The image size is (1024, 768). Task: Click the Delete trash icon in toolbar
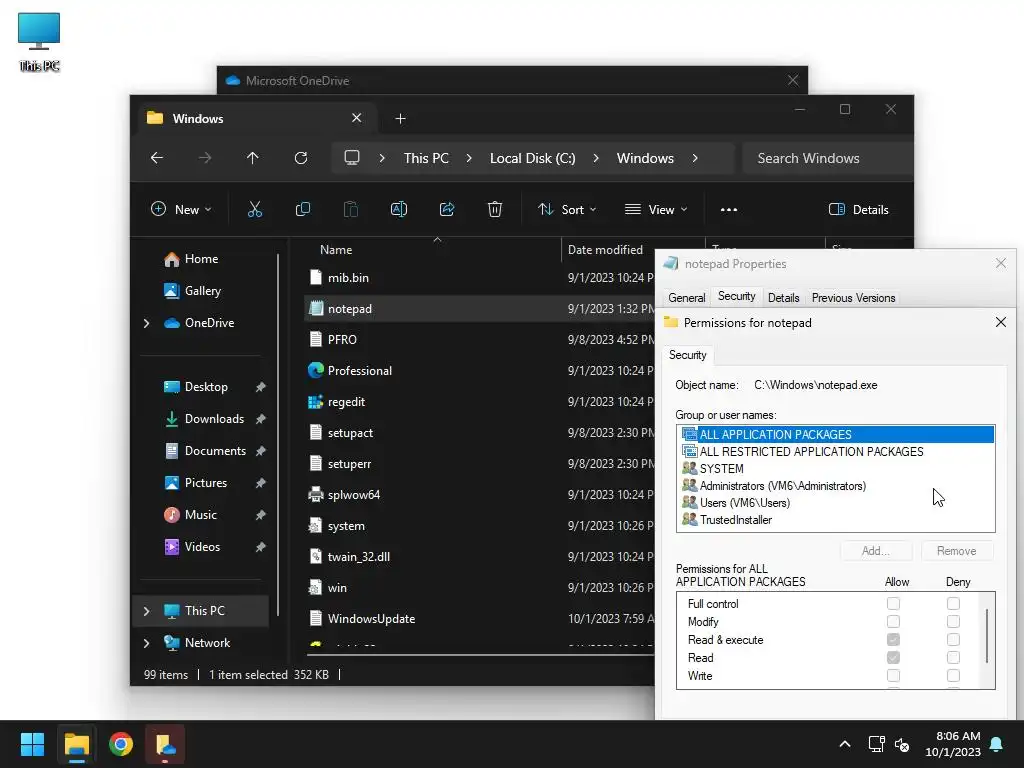point(495,209)
